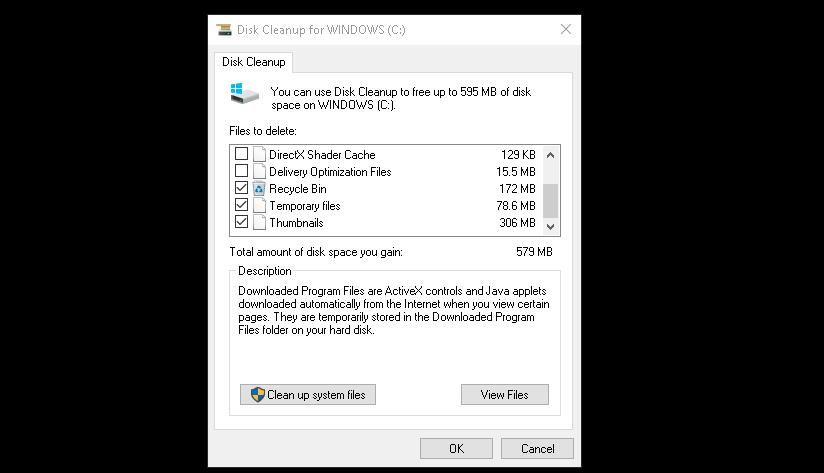This screenshot has width=824, height=473.
Task: Click the Thumbnails file icon
Action: (259, 222)
